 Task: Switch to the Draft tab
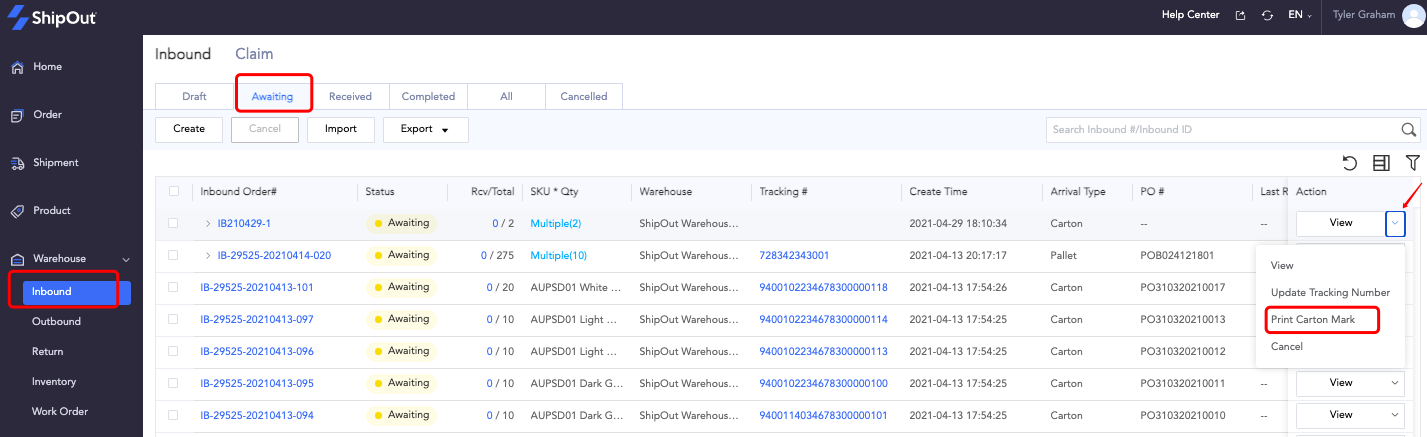coord(194,97)
